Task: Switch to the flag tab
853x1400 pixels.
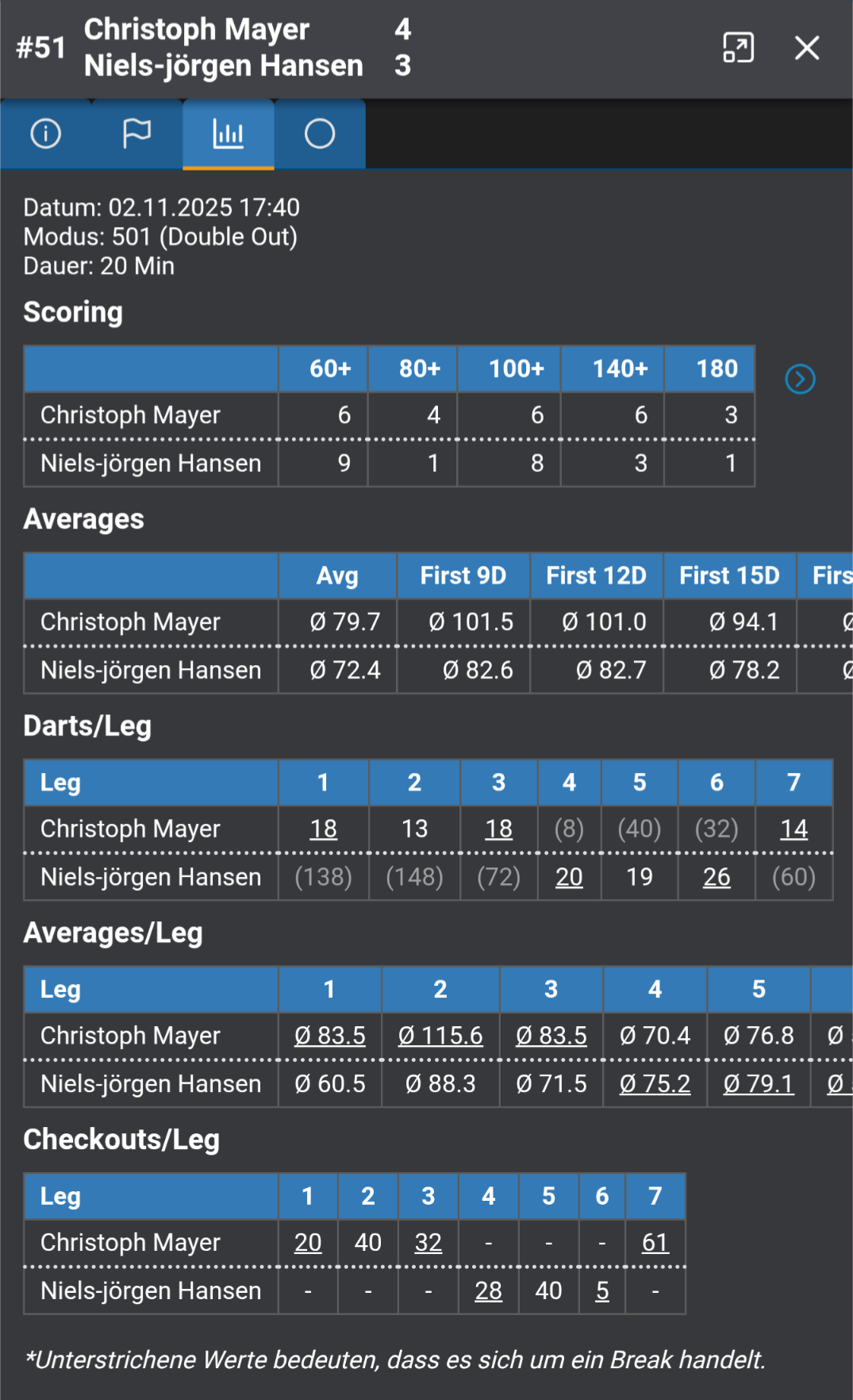Action: coord(136,133)
